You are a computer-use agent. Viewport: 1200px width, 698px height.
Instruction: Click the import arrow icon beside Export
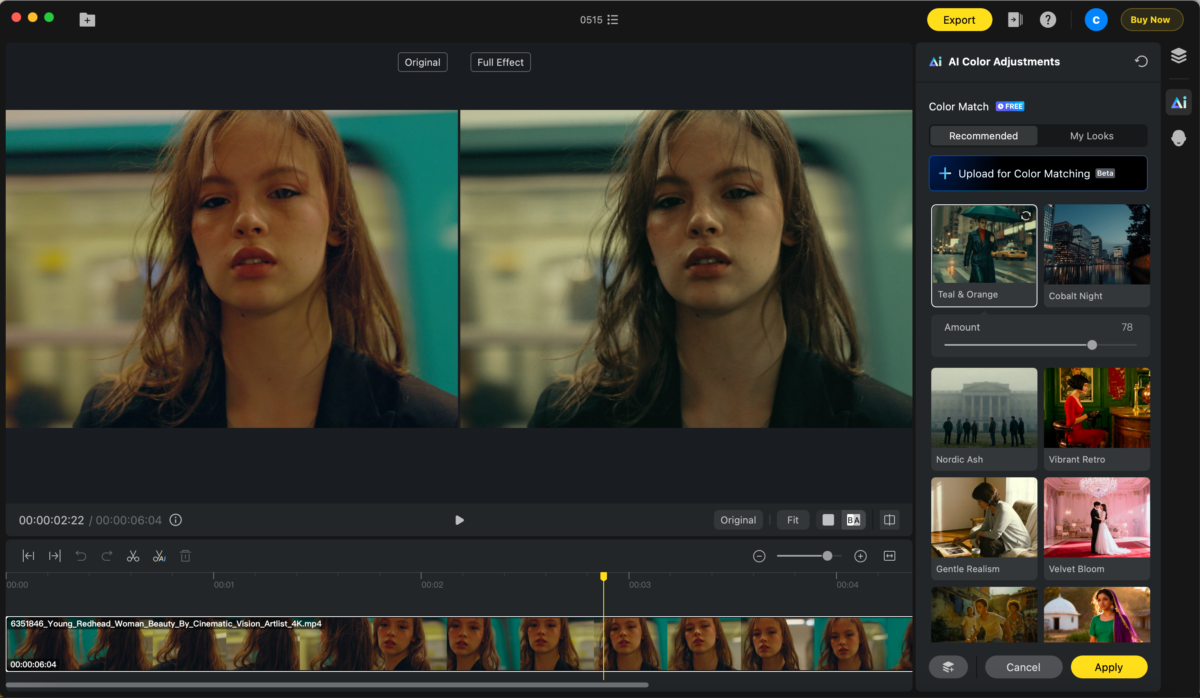pyautogui.click(x=1015, y=19)
